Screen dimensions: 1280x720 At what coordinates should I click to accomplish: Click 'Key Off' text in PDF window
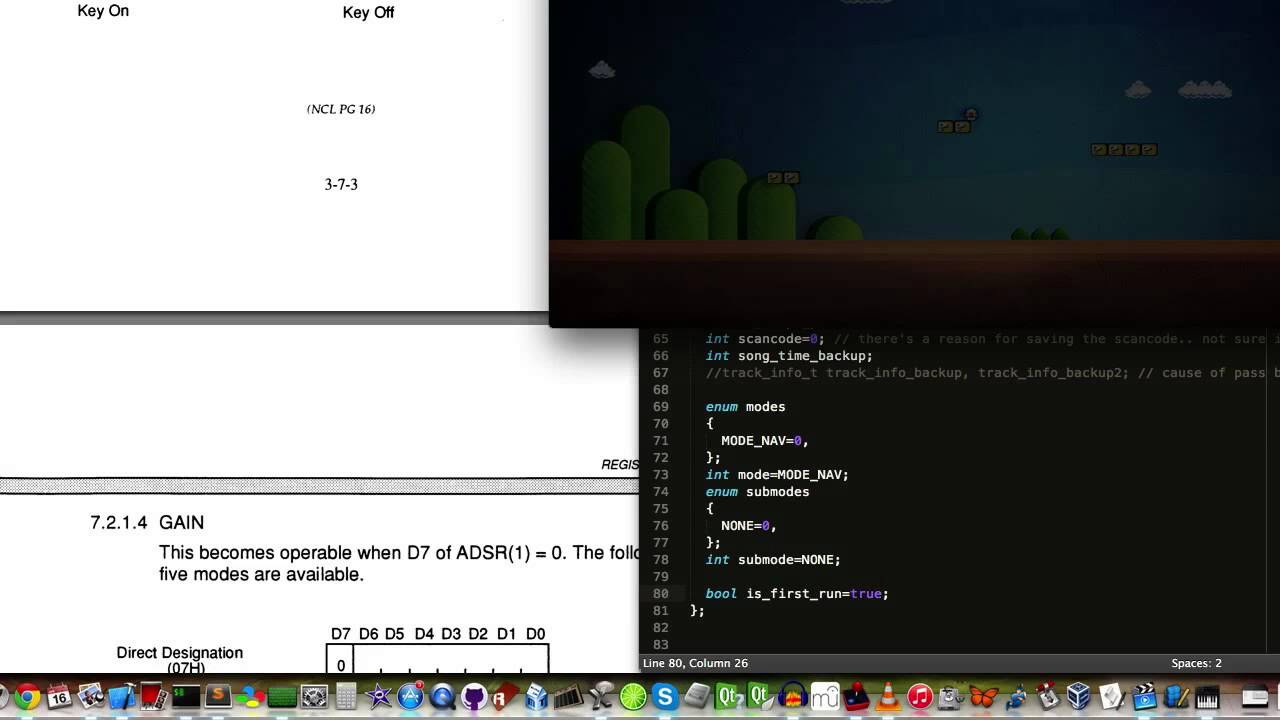click(368, 13)
